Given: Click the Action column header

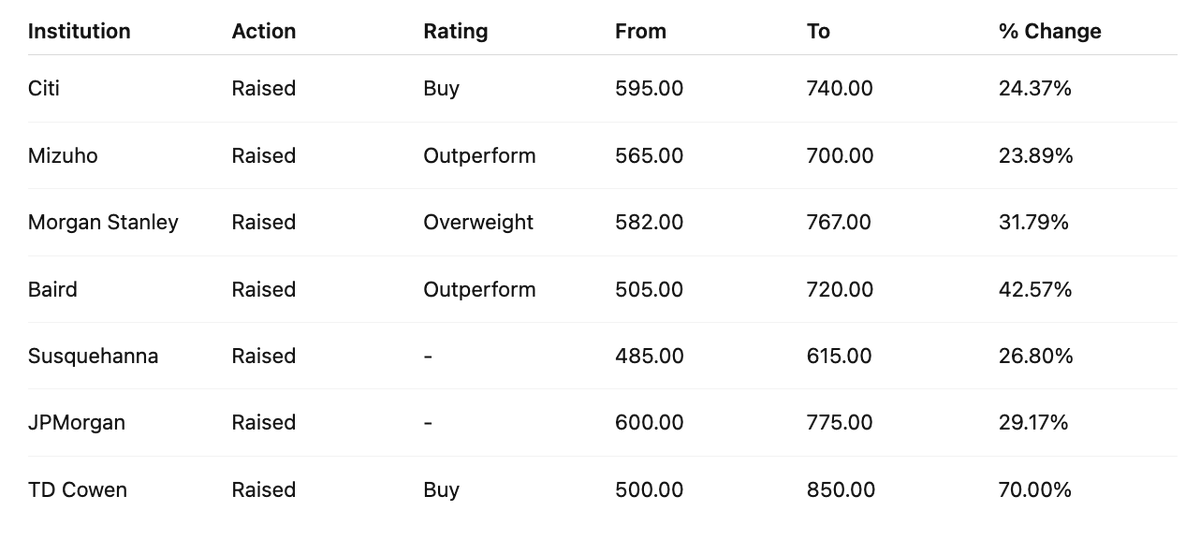Looking at the screenshot, I should [264, 31].
